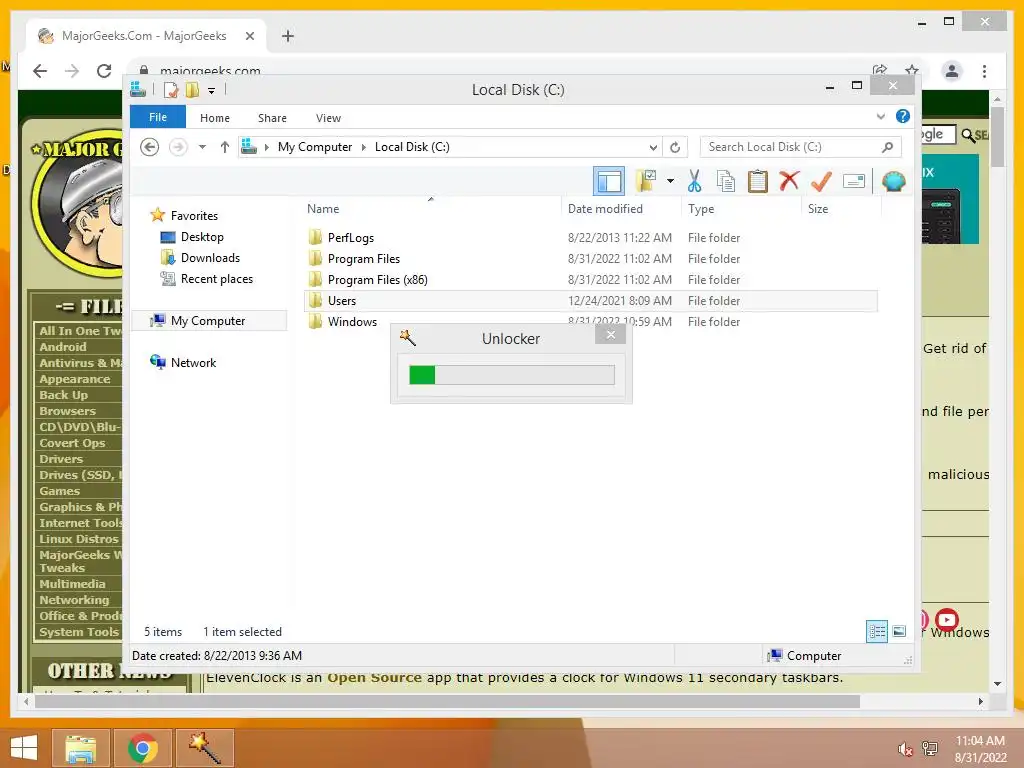The image size is (1024, 768).
Task: Select Recent places in the navigation pane
Action: click(216, 279)
